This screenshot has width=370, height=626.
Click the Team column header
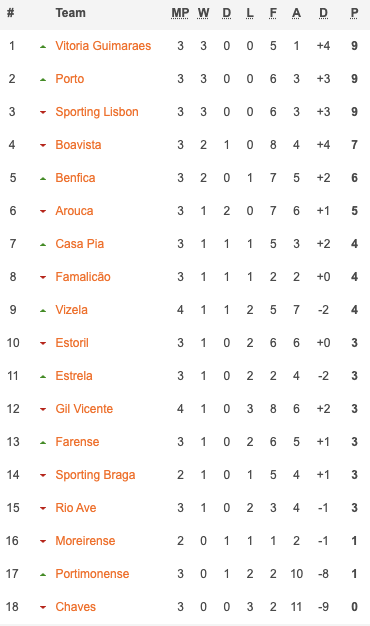pos(71,13)
